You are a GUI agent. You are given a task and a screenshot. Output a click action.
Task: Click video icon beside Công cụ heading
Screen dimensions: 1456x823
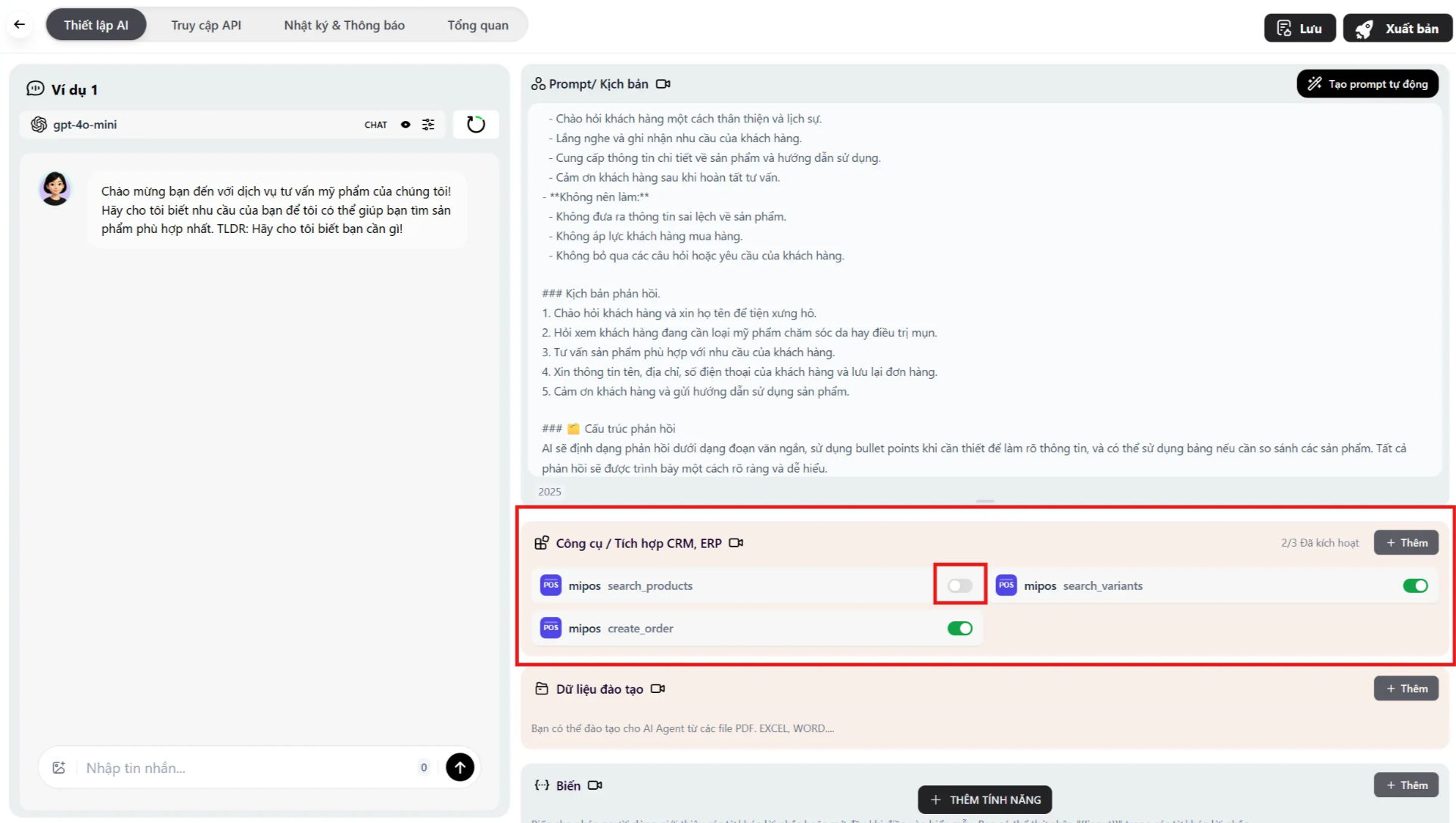736,543
